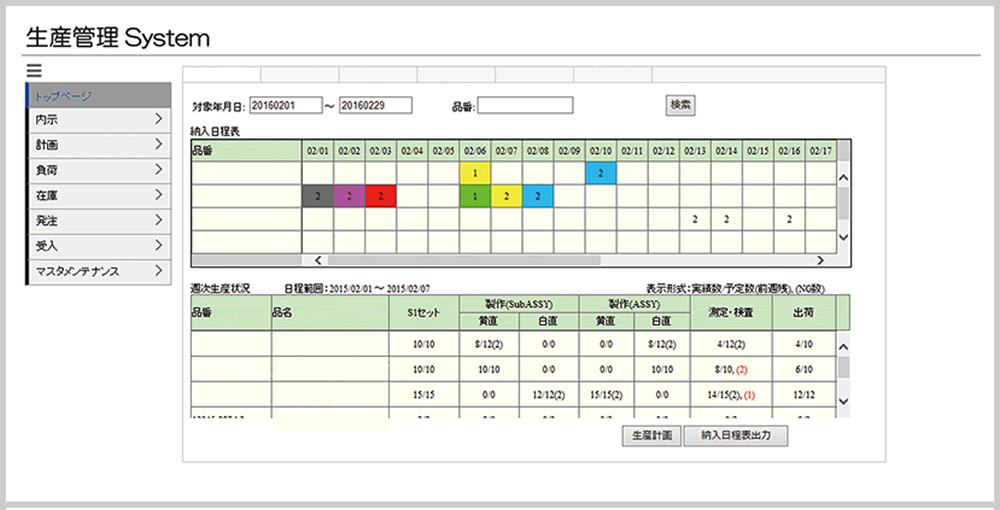Expand the 在庫 sidebar section
Screen dimensions: 1000x510
click(96, 196)
